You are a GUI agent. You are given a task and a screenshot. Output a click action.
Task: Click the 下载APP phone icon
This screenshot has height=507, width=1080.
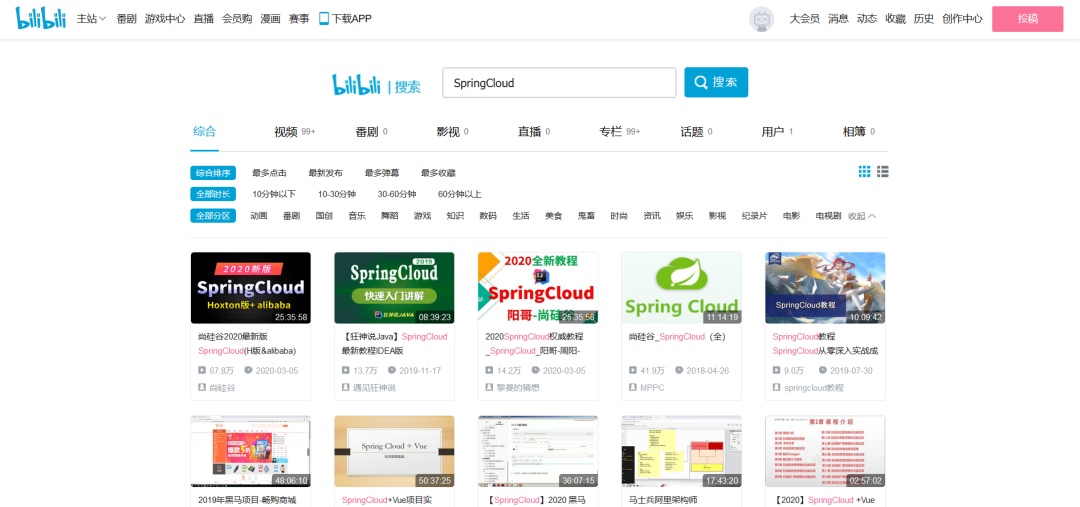(324, 18)
